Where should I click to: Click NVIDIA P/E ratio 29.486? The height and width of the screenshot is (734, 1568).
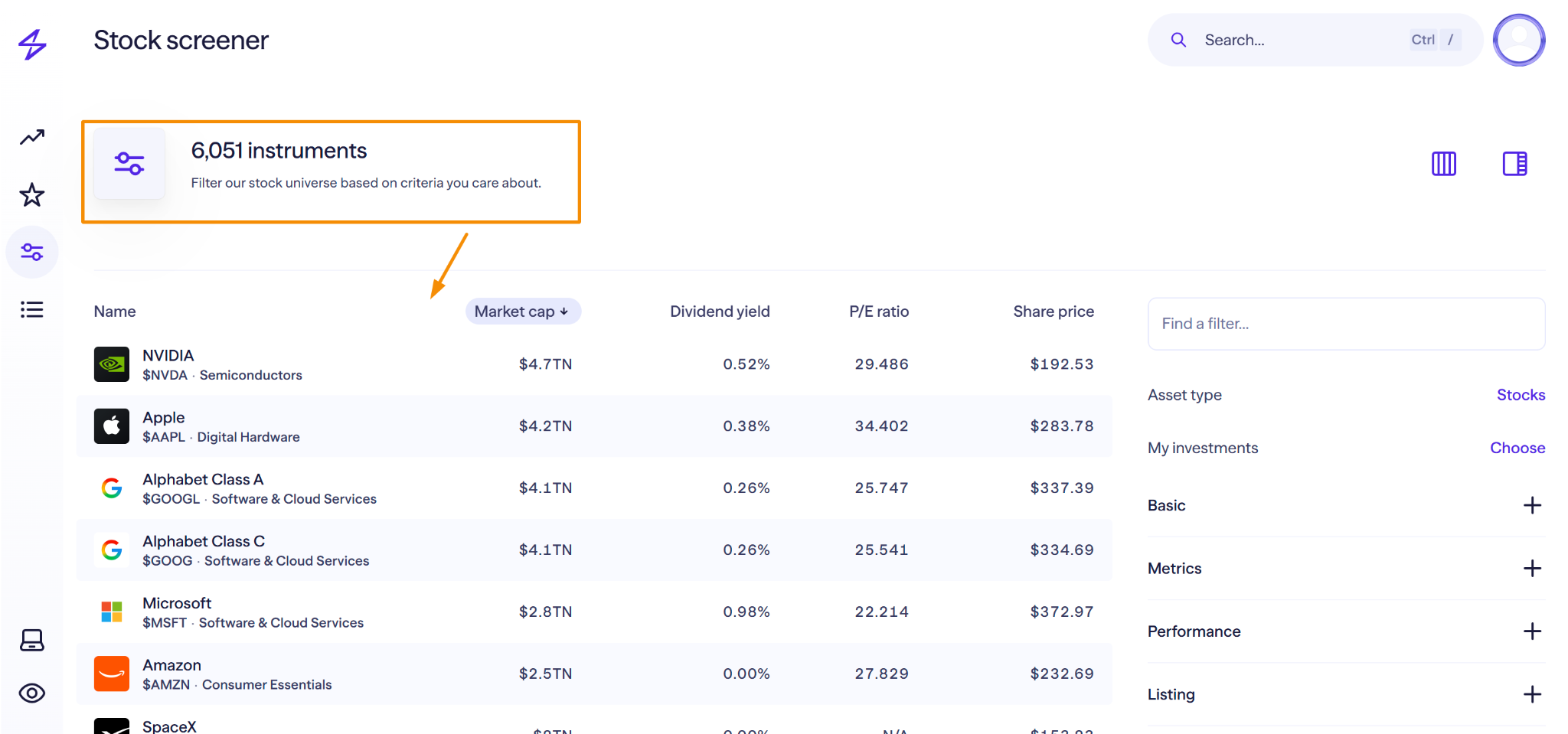(x=882, y=364)
